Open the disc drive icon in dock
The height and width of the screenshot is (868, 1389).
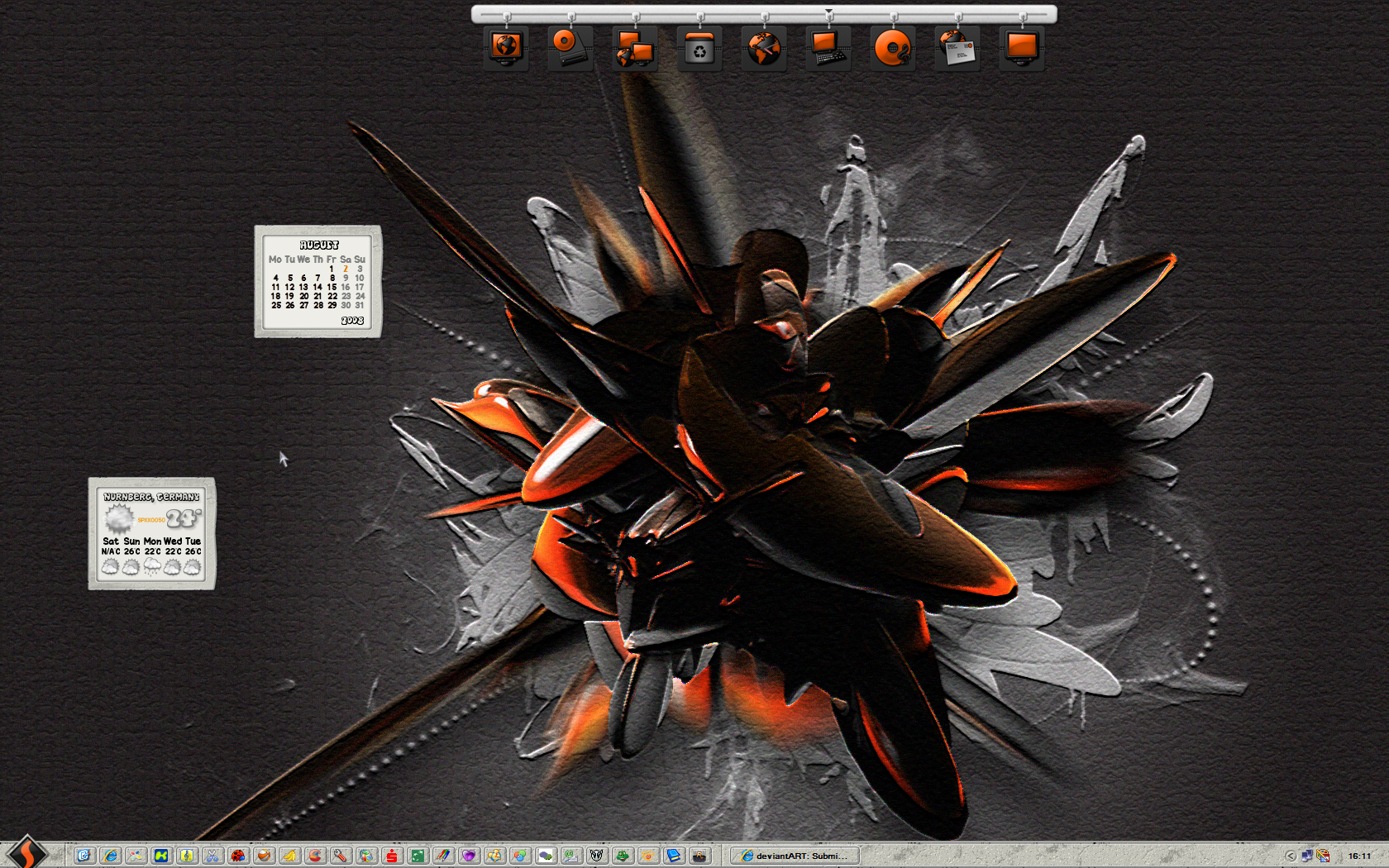(x=570, y=48)
